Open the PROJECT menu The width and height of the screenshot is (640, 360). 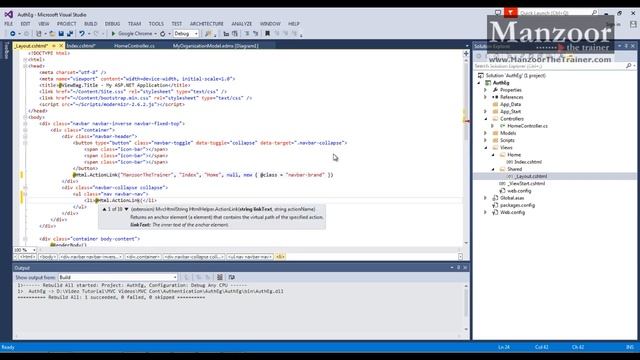click(67, 24)
